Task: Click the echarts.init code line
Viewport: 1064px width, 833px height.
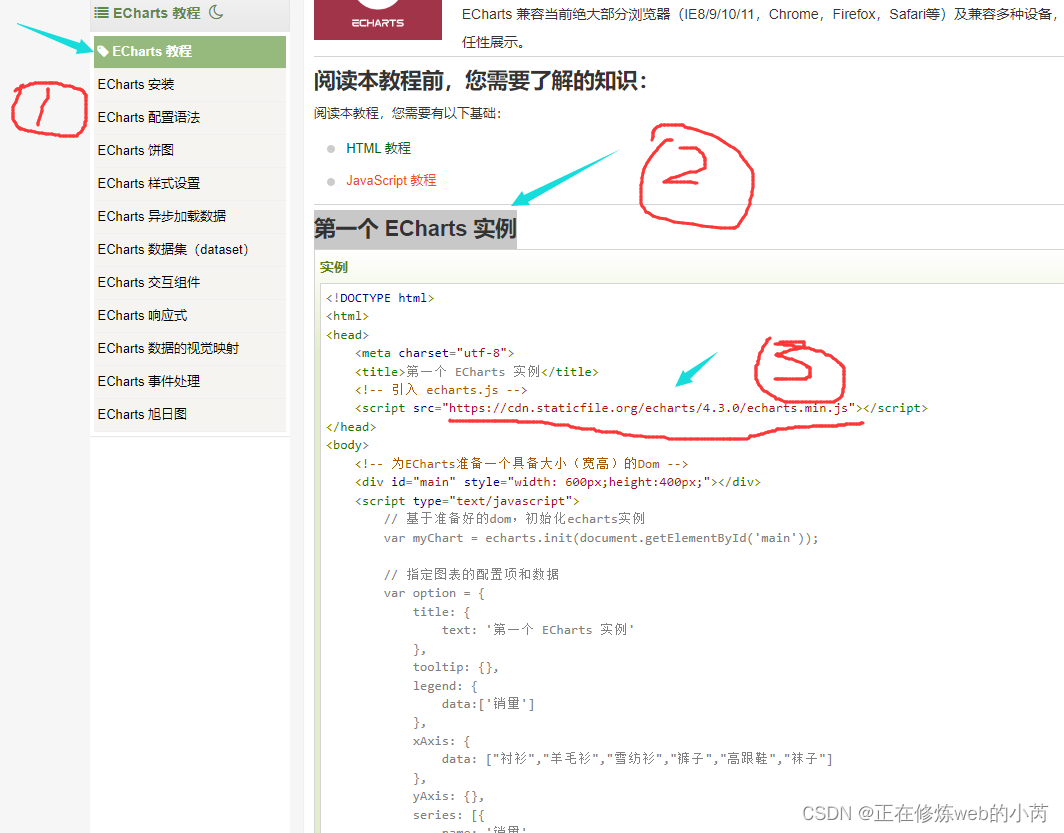Action: tap(601, 538)
